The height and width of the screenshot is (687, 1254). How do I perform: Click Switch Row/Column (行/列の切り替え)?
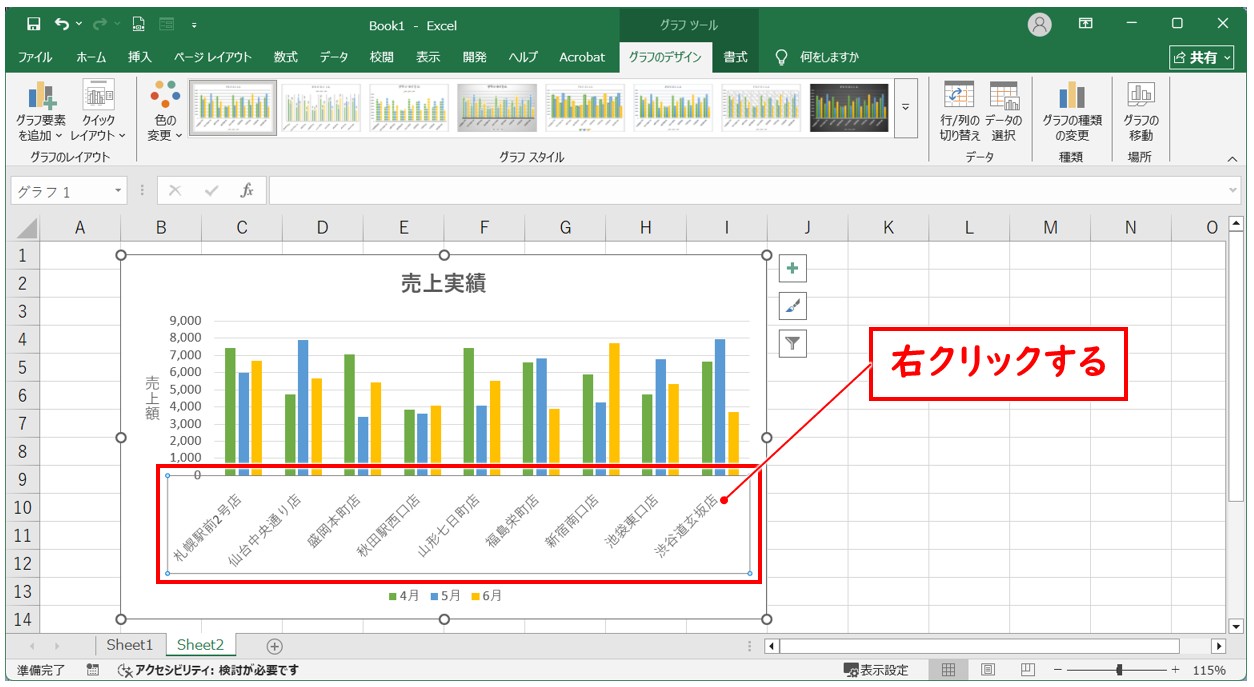click(x=960, y=112)
